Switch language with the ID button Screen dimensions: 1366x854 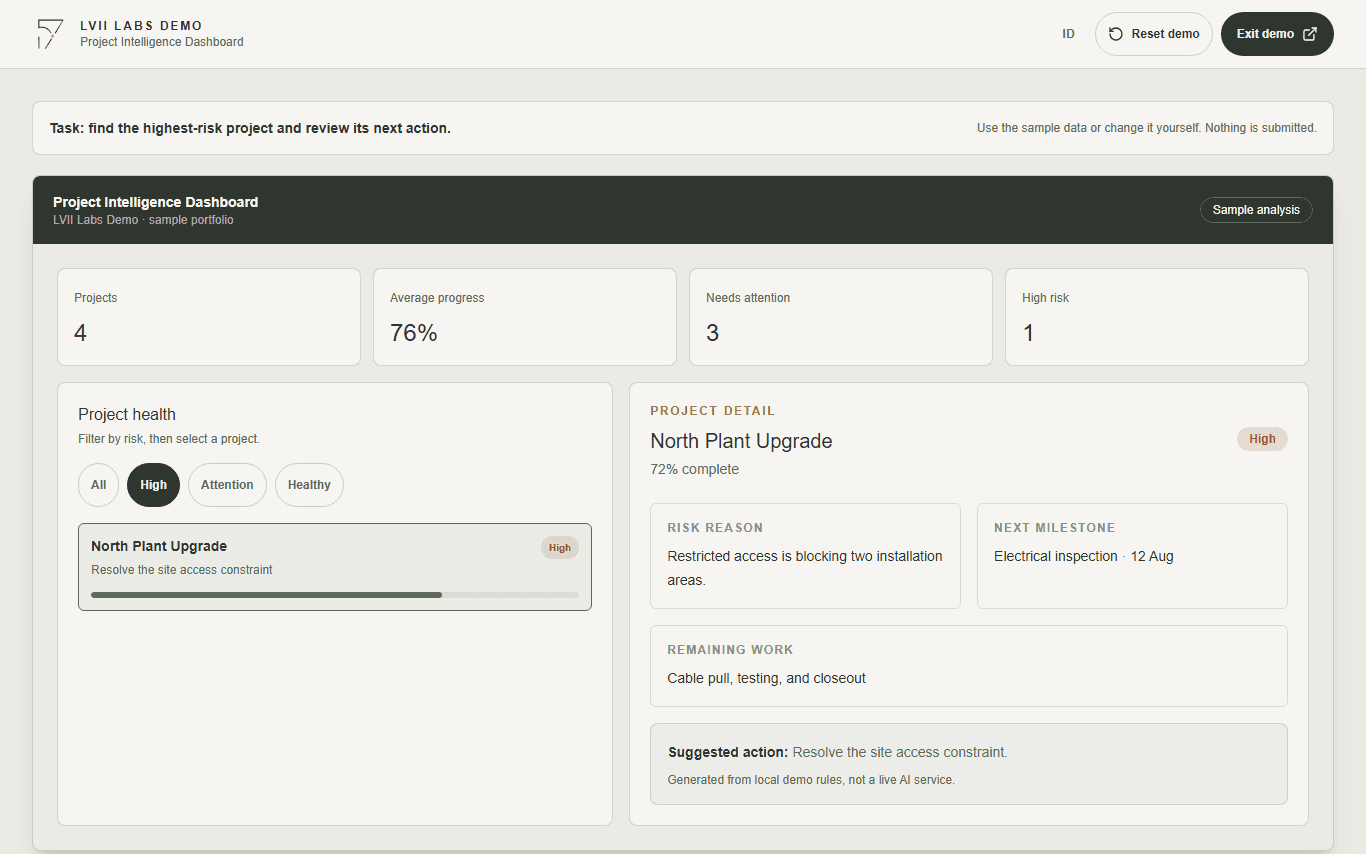1068,34
